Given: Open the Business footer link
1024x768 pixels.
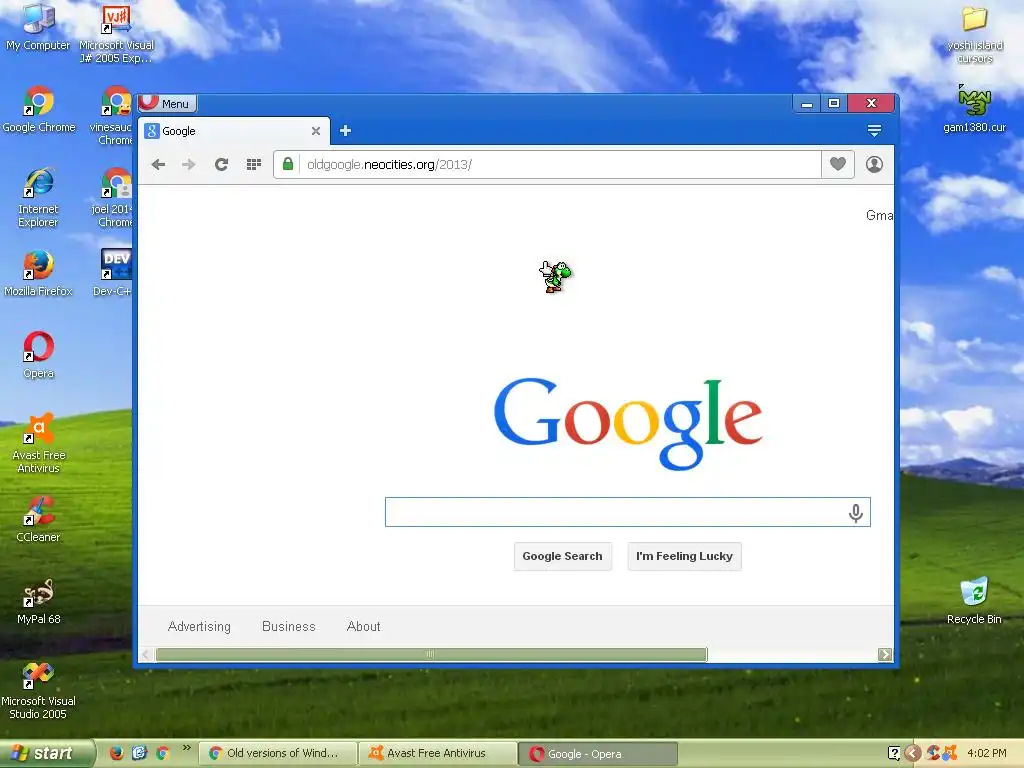Looking at the screenshot, I should coord(289,626).
